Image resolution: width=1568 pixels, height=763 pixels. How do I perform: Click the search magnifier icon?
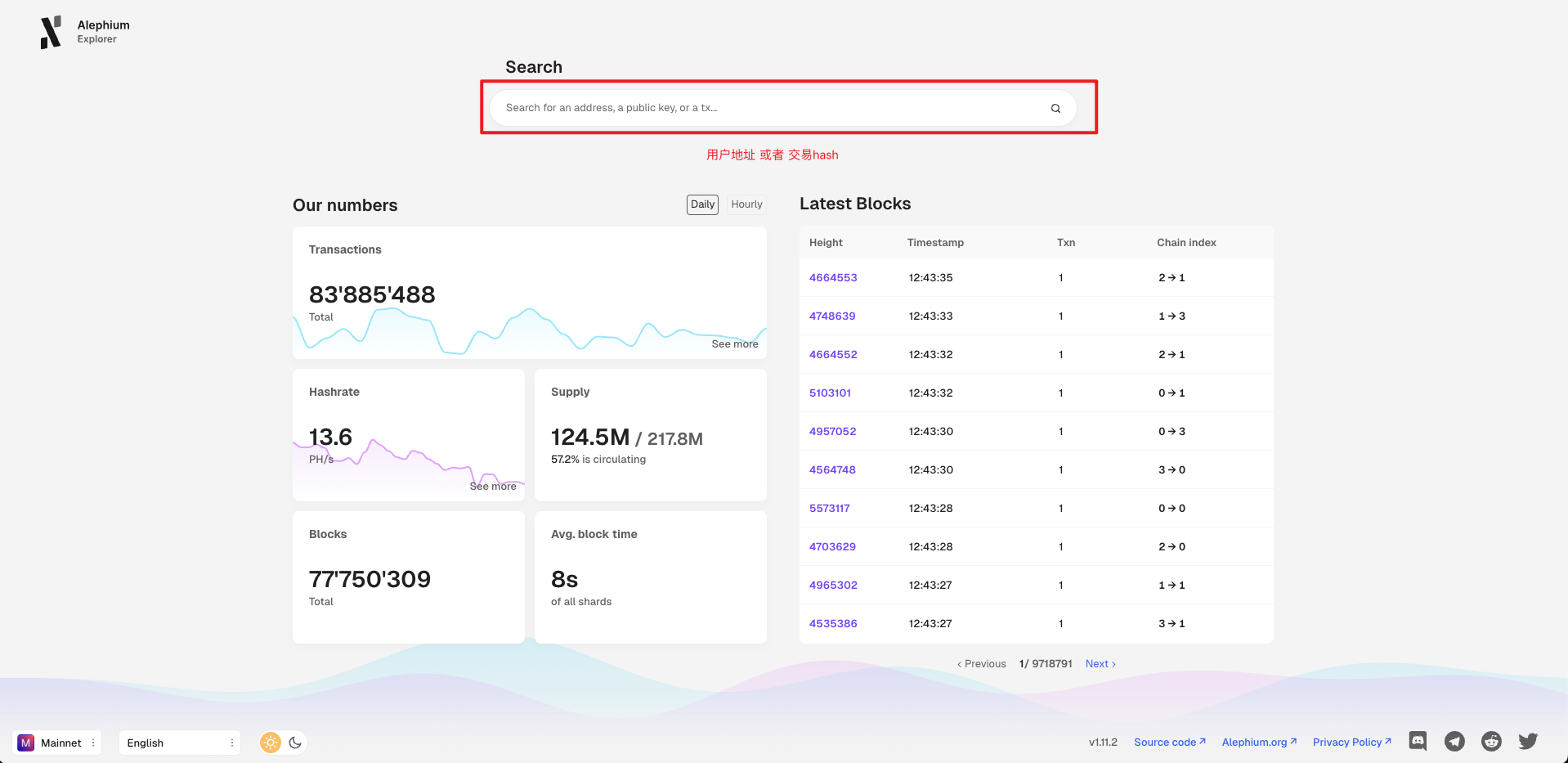tap(1055, 108)
